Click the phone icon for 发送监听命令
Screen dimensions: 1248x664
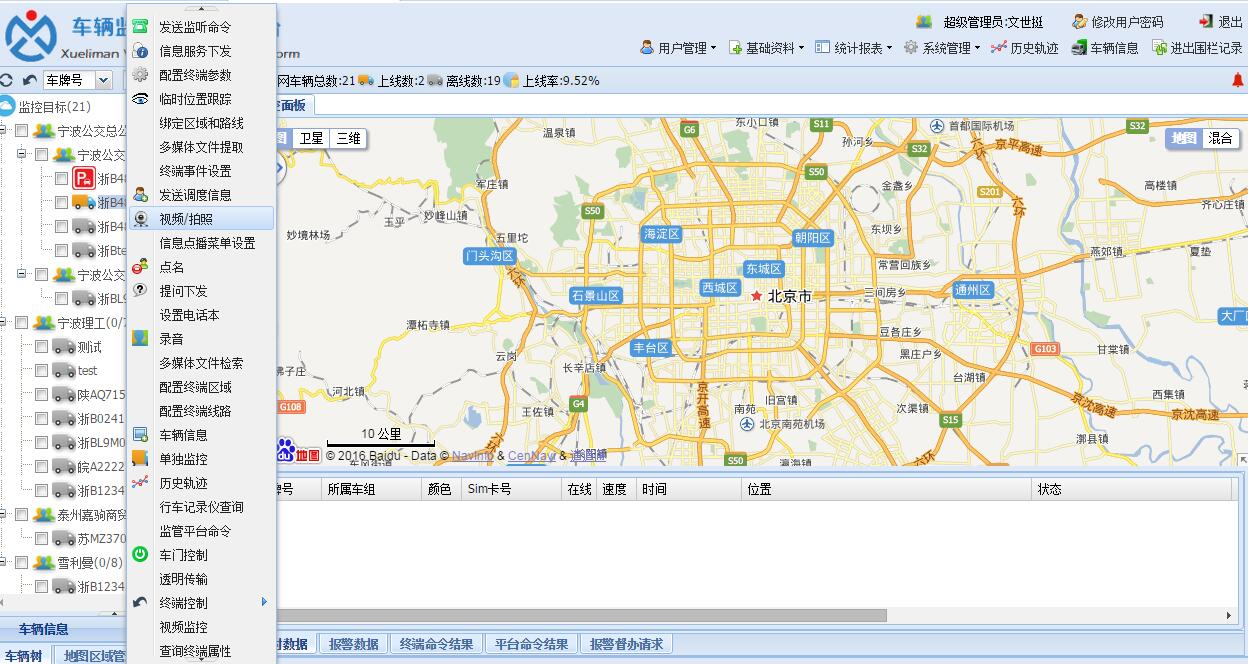(141, 27)
